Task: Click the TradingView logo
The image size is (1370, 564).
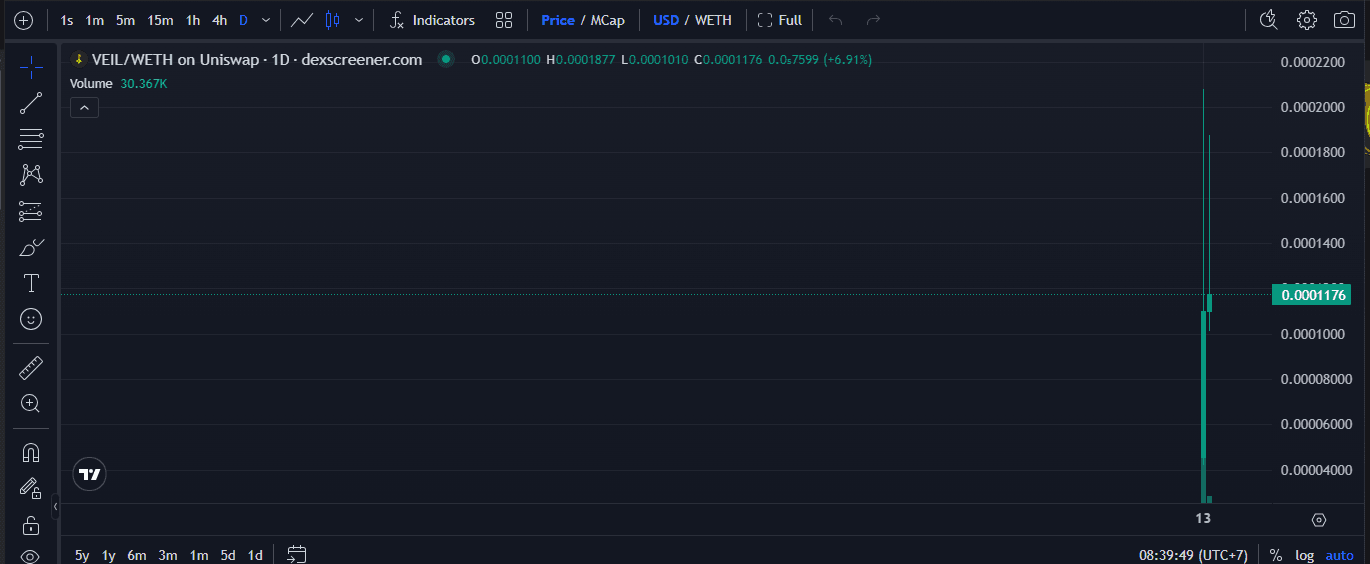Action: [x=90, y=474]
